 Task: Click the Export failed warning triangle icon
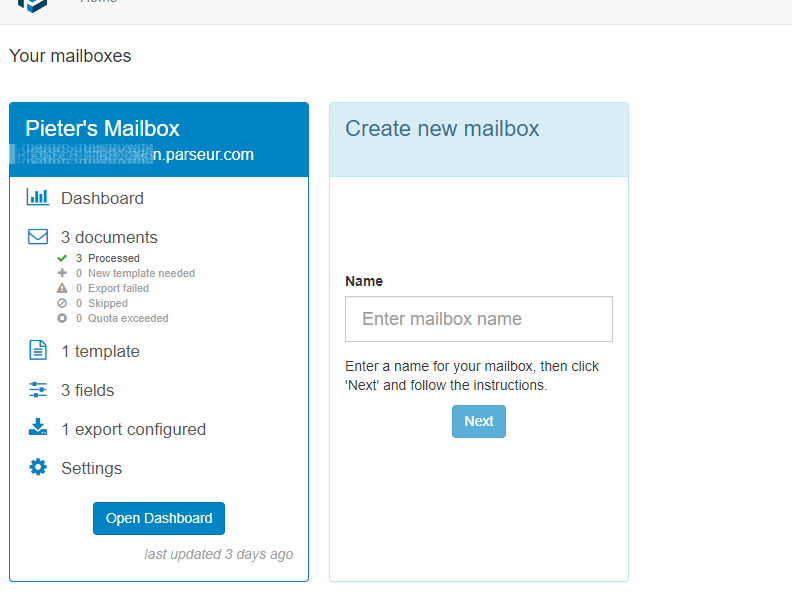(62, 288)
